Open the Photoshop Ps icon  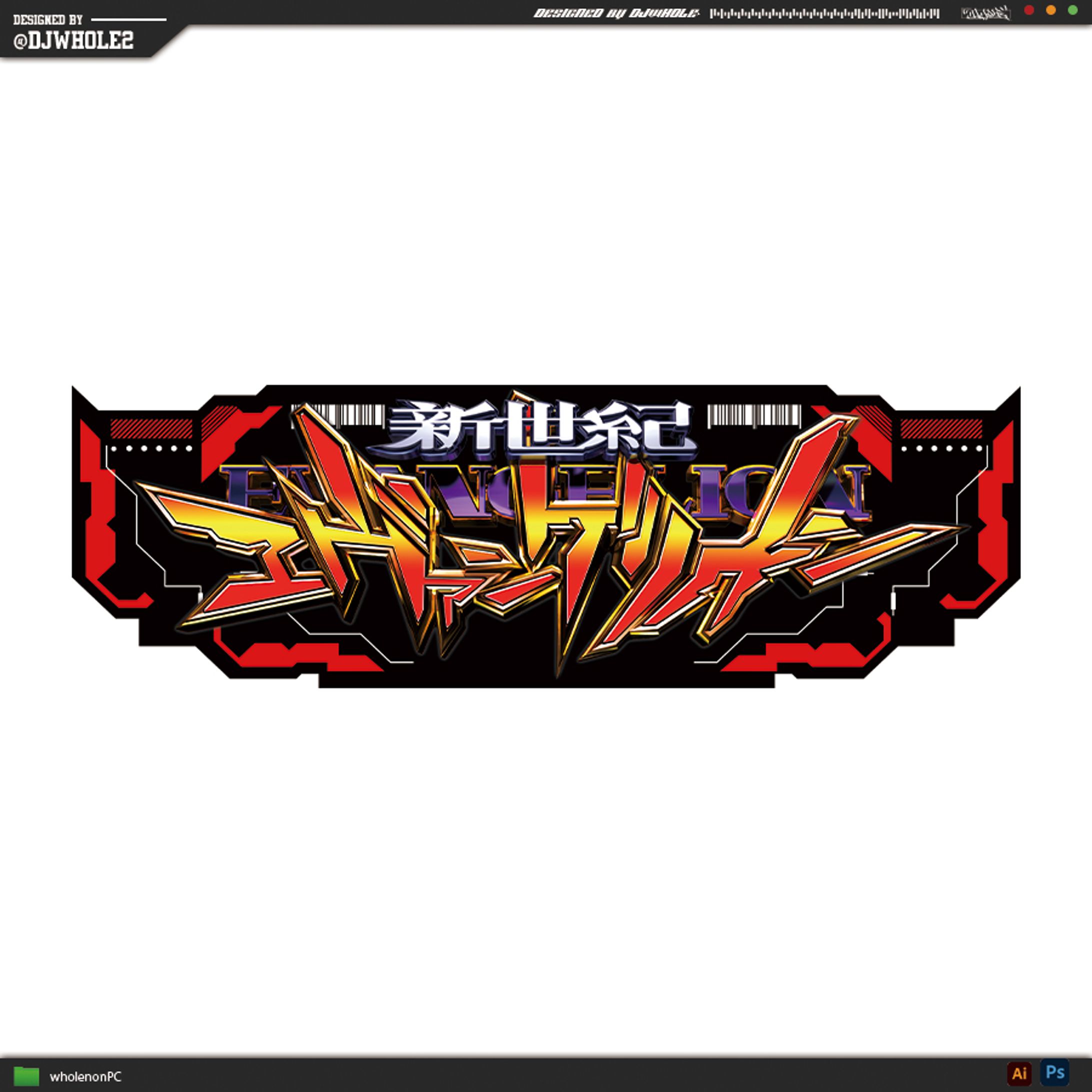click(x=1054, y=1072)
